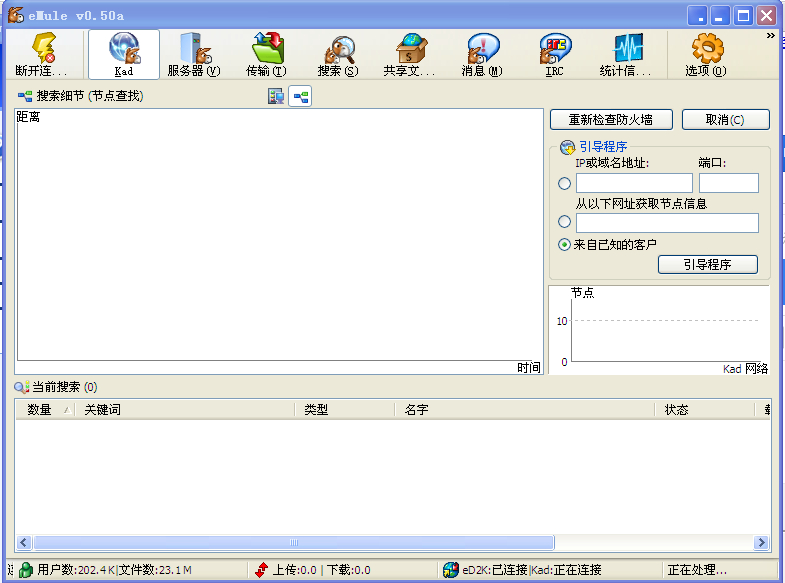
Task: Click 'eD2K:已连接|Kad:正在连接' status text
Action: (532, 569)
